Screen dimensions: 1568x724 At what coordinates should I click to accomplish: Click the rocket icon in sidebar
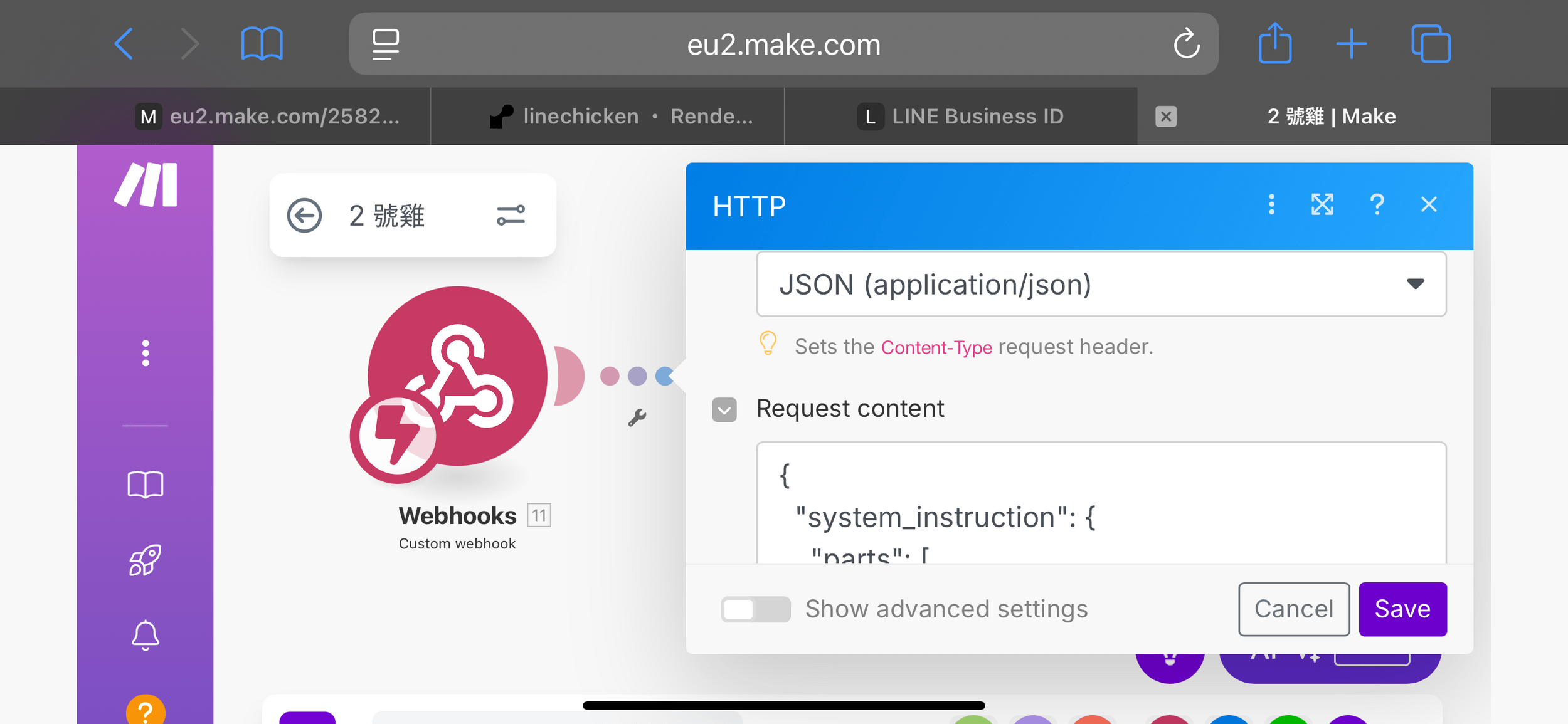click(x=146, y=560)
